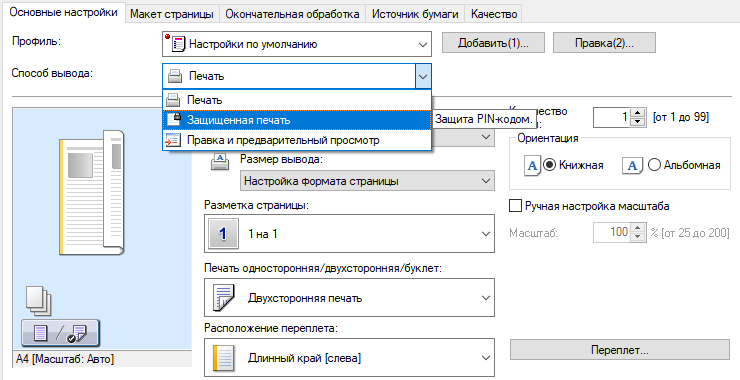Click the page preview thumbnail

92,193
